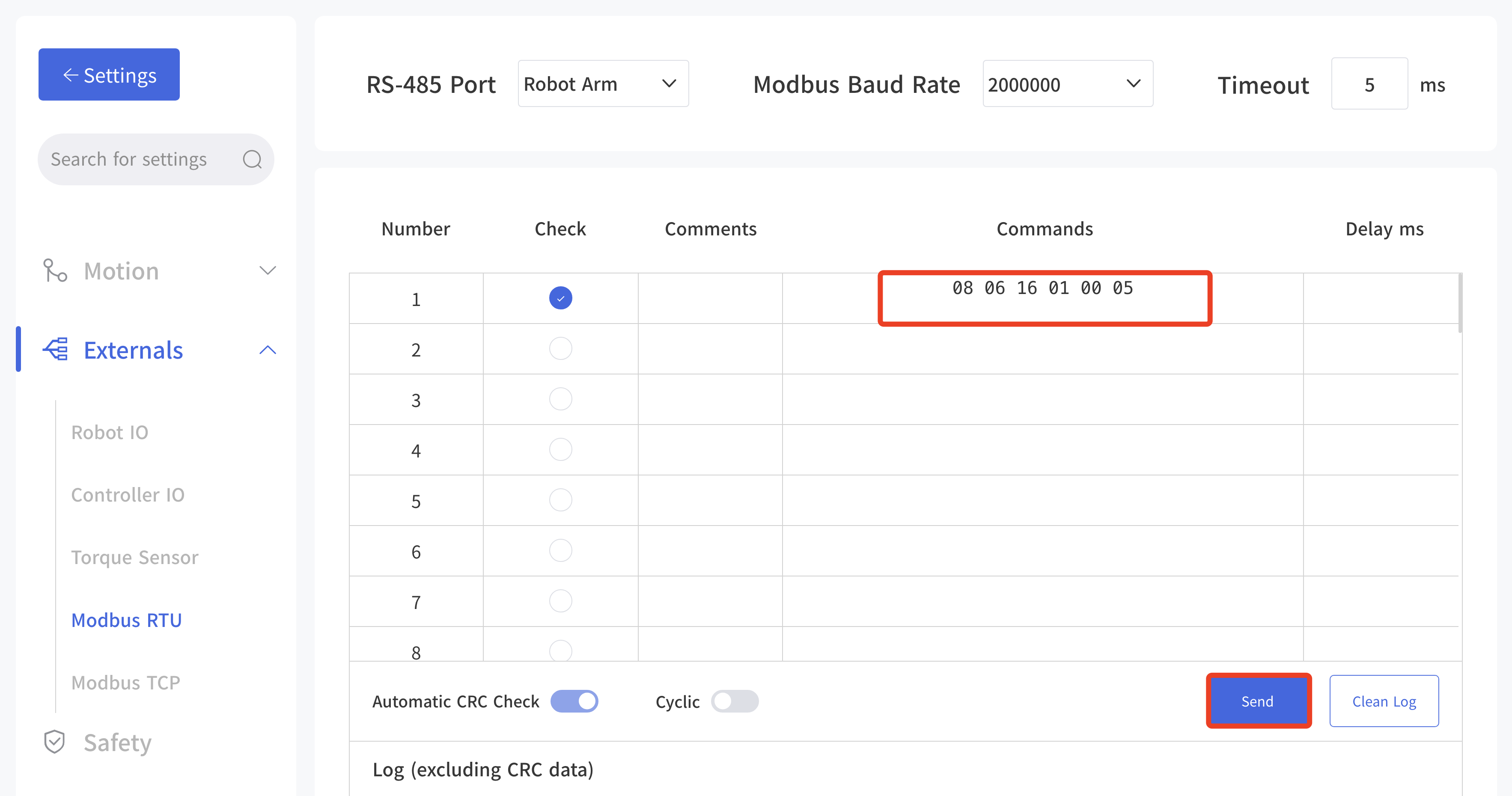Click the Number column header
The image size is (1512, 796).
pyautogui.click(x=416, y=228)
